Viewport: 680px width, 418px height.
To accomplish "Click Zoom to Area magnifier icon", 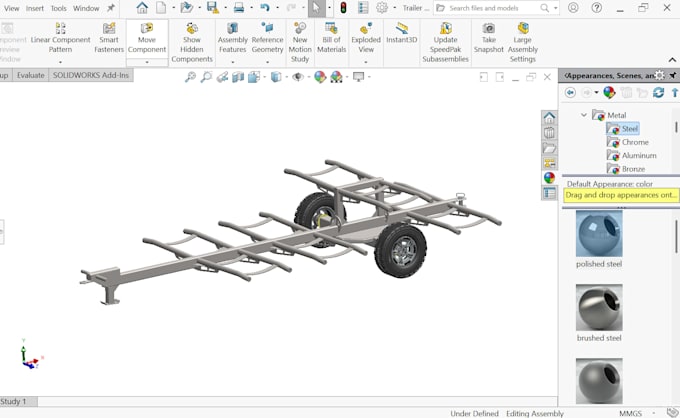I will (206, 77).
